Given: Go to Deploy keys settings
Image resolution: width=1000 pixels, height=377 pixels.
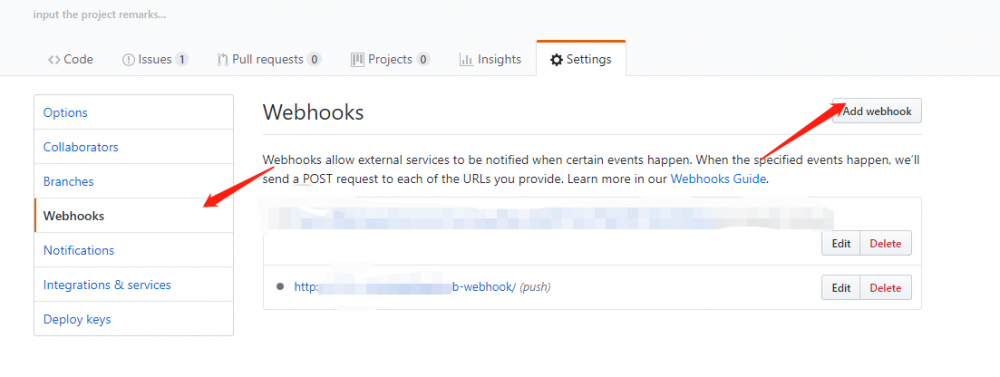Looking at the screenshot, I should click(x=134, y=319).
